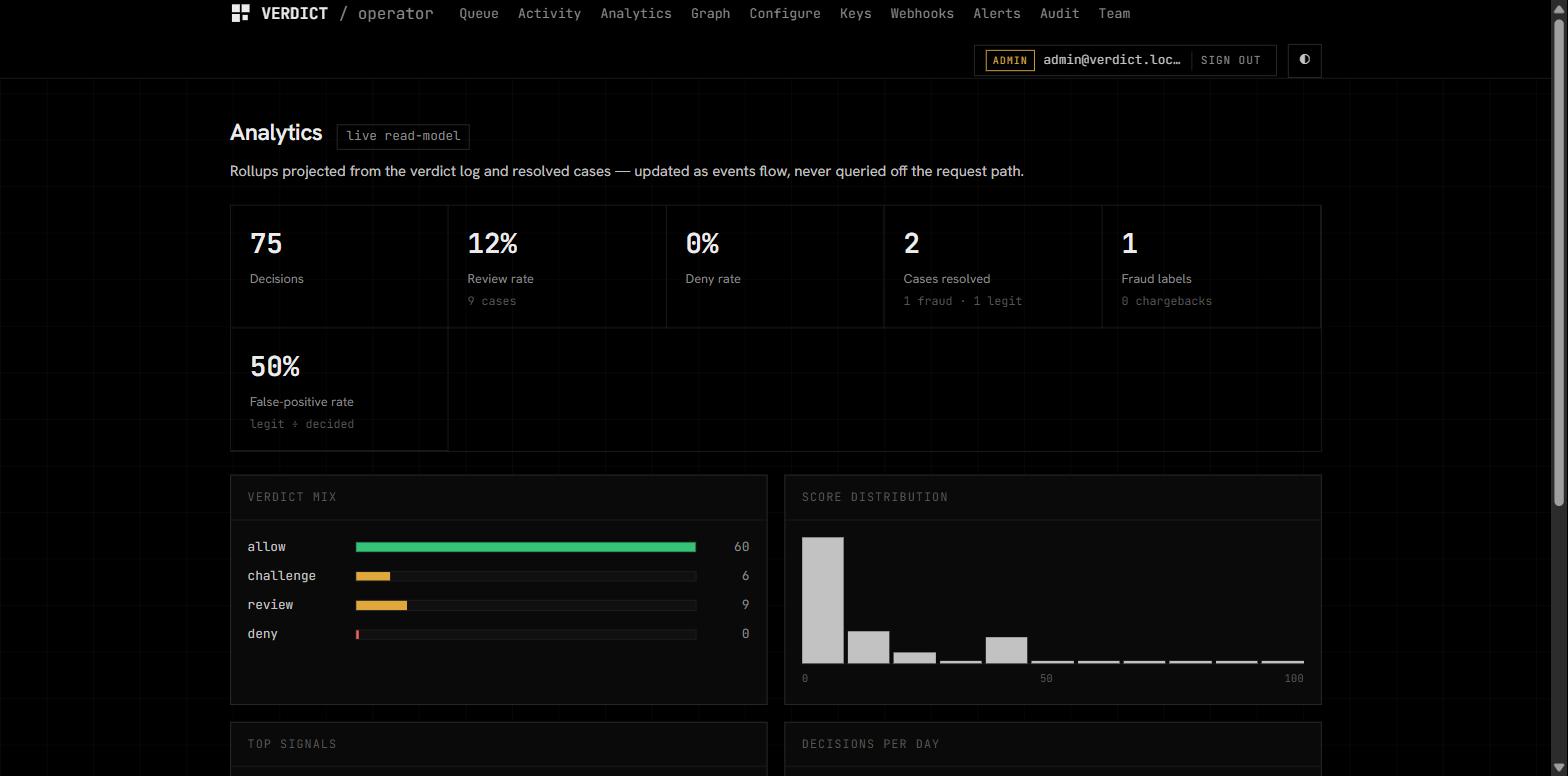Viewport: 1568px width, 776px height.
Task: Open the Team page
Action: tap(1114, 14)
